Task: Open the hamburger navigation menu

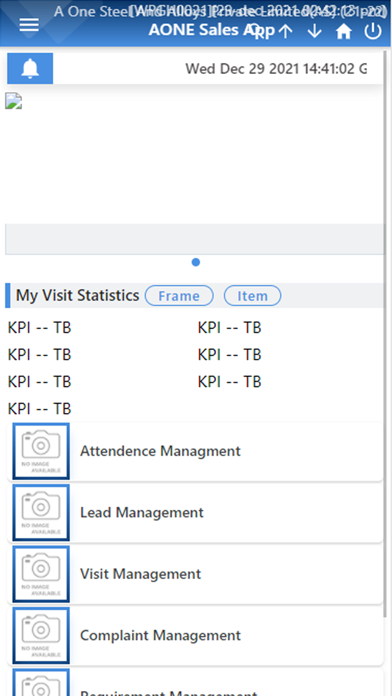Action: (x=29, y=25)
